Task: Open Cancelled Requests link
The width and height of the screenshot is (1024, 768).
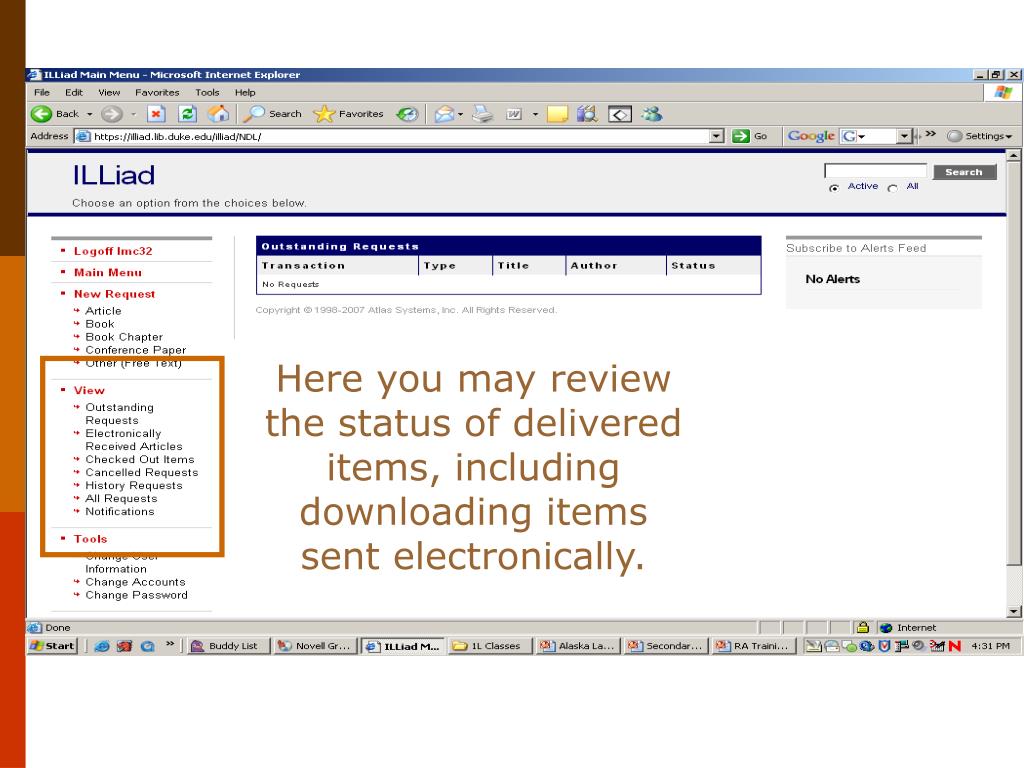Action: pos(142,472)
